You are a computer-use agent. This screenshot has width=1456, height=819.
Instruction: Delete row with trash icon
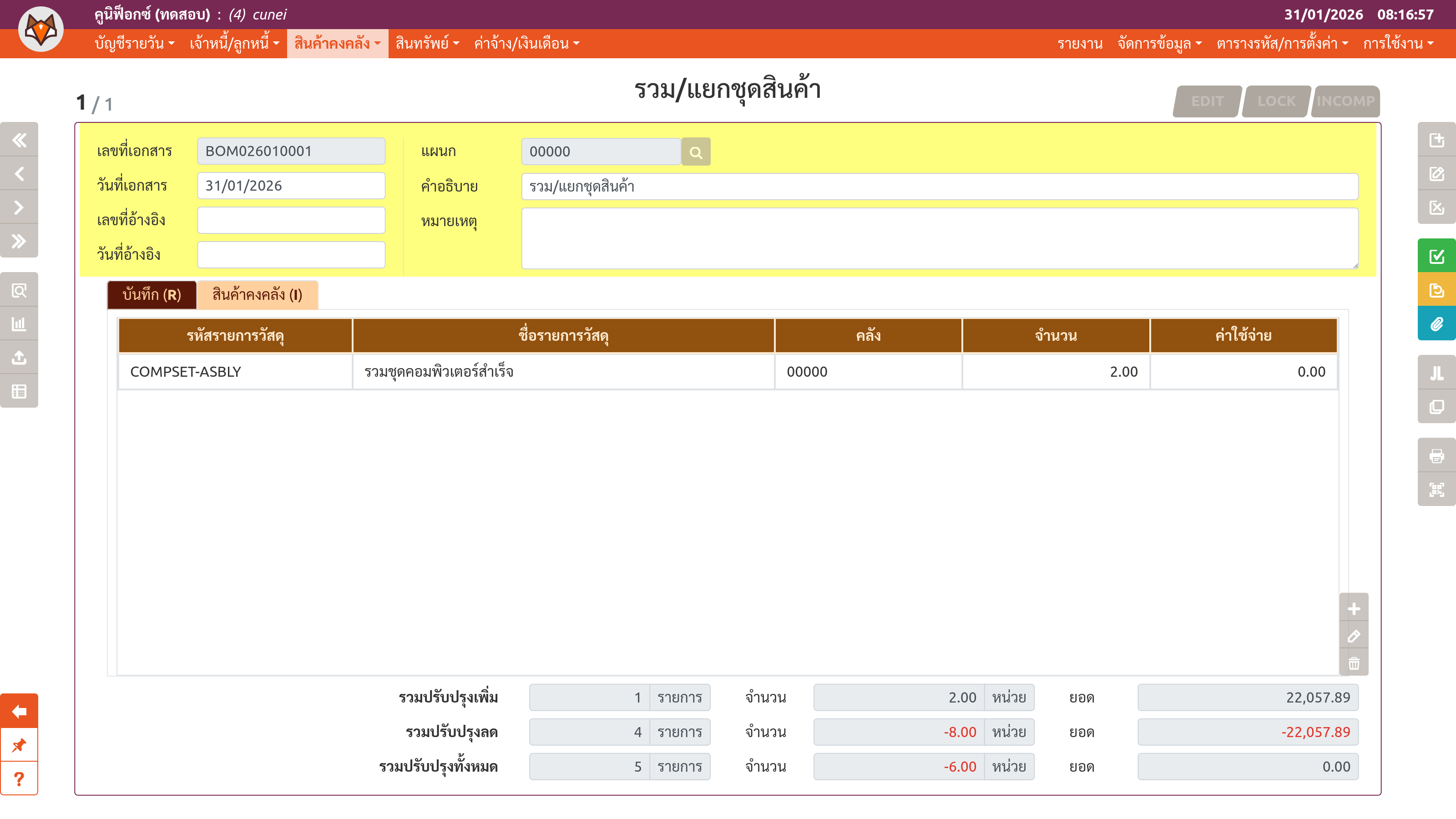1354,663
